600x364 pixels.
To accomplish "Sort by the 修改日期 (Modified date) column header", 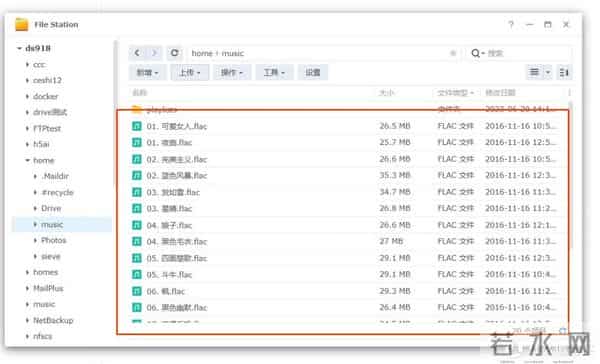I will (500, 93).
